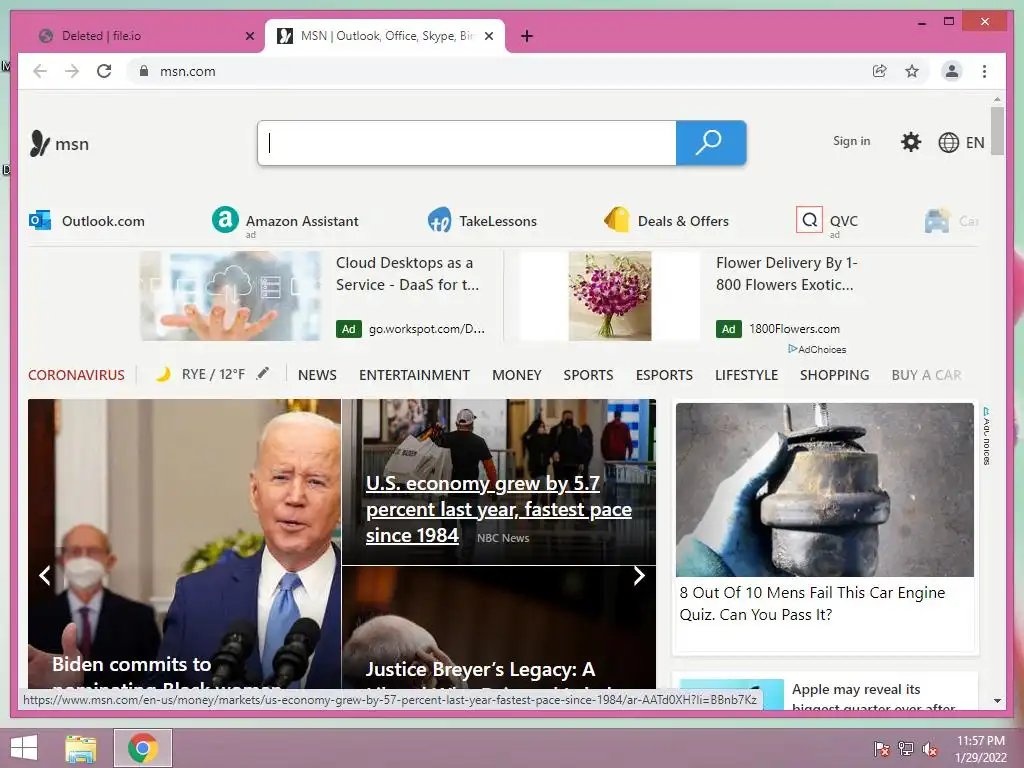Show previous slide in news carousel
This screenshot has height=768, width=1024.
44,575
